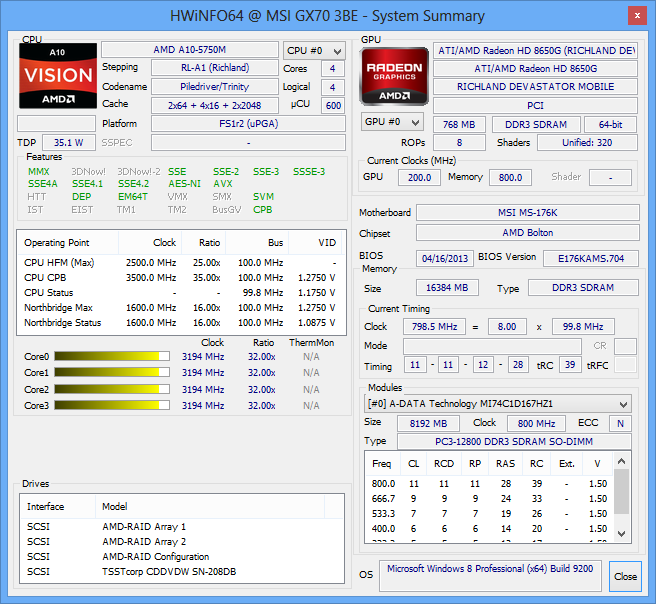Click the GPU clock value 200.0
Screen dimensions: 656x604
point(419,177)
